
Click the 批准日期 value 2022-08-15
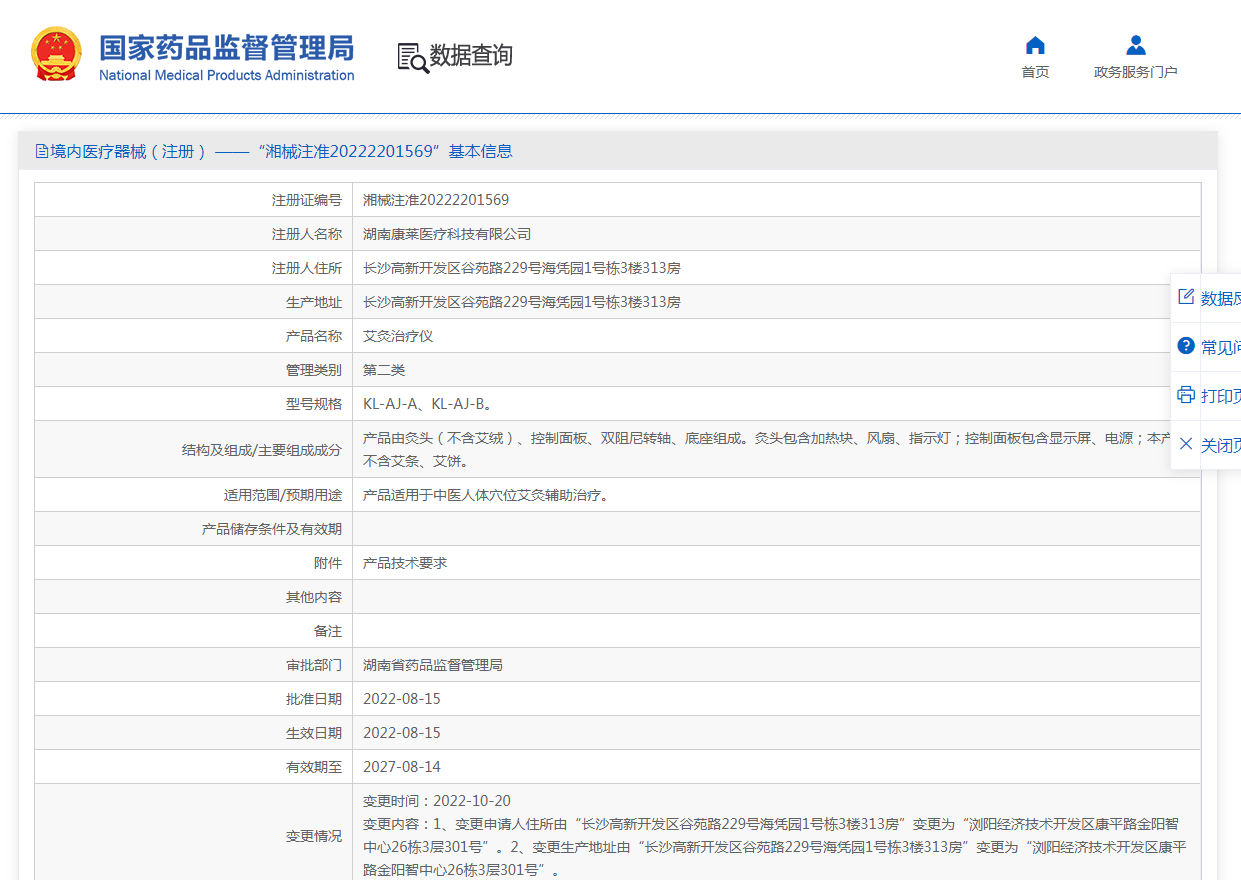402,699
